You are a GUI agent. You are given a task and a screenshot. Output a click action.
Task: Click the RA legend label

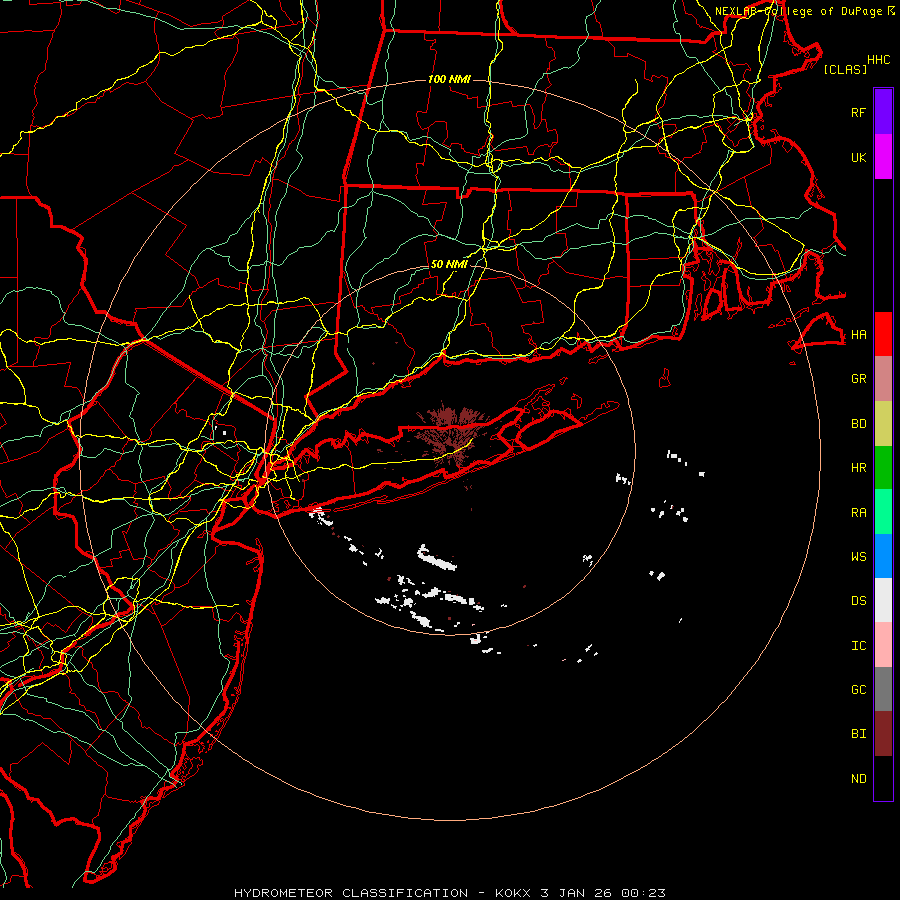click(x=858, y=513)
